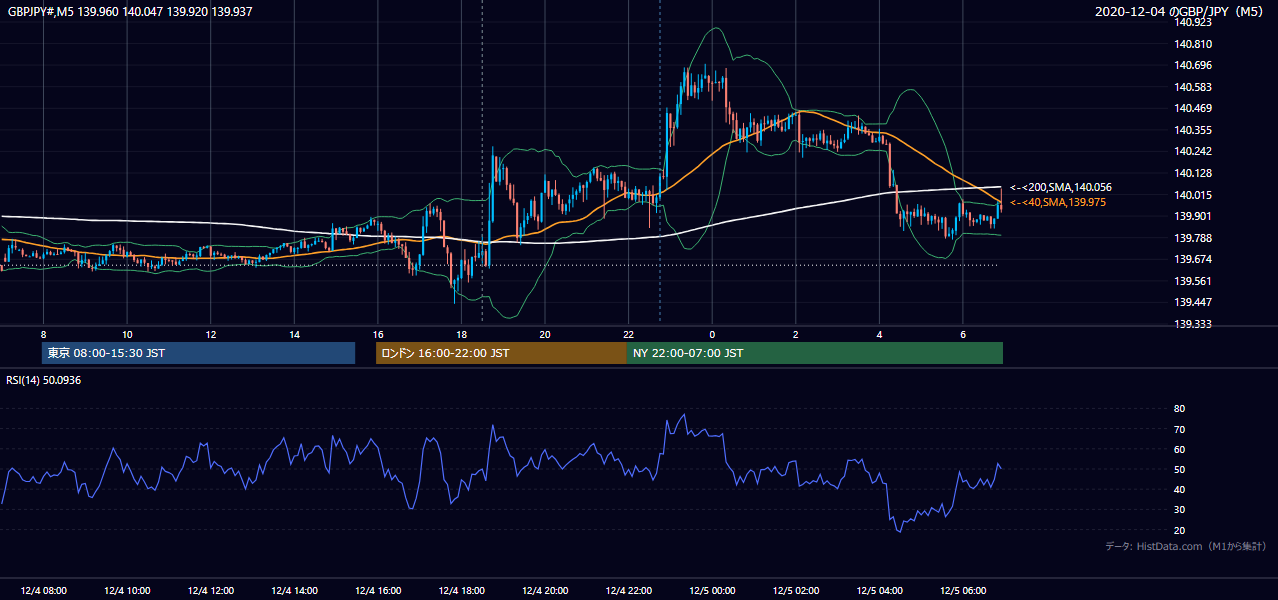
Task: Select hour 22 on the price chart time axis
Action: [628, 333]
